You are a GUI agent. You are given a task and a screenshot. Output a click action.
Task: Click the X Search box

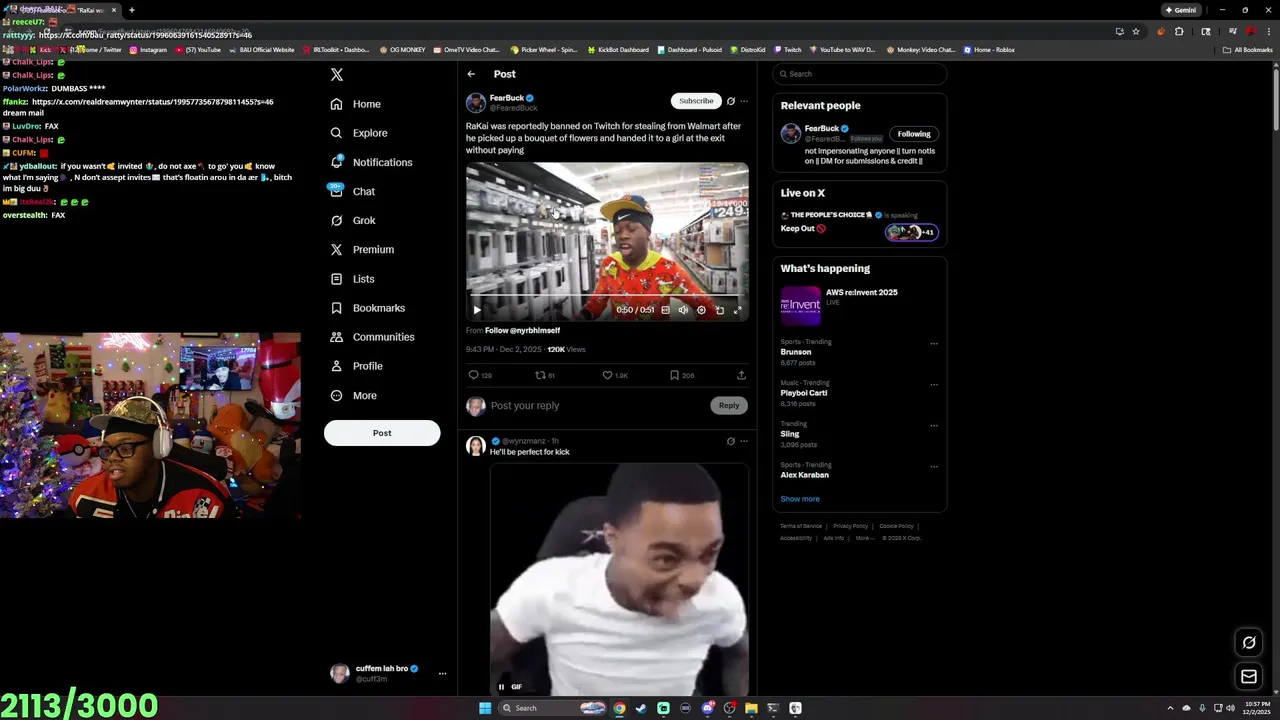pos(860,74)
